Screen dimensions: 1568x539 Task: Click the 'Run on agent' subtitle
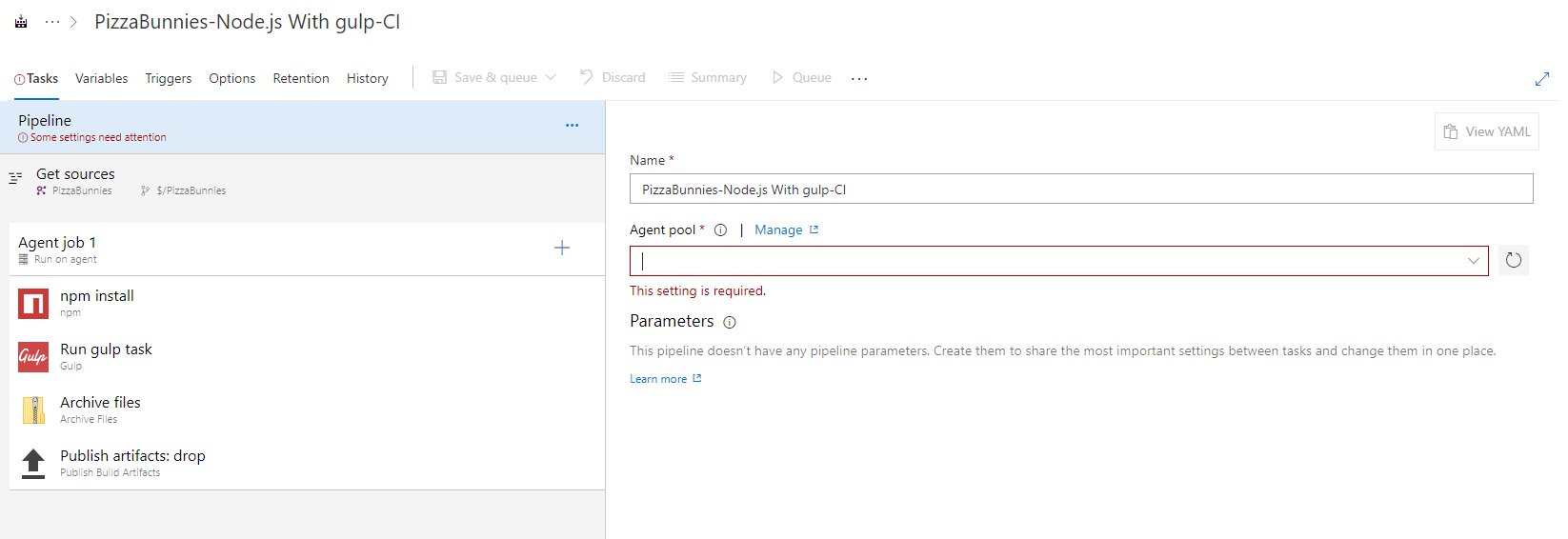[66, 259]
